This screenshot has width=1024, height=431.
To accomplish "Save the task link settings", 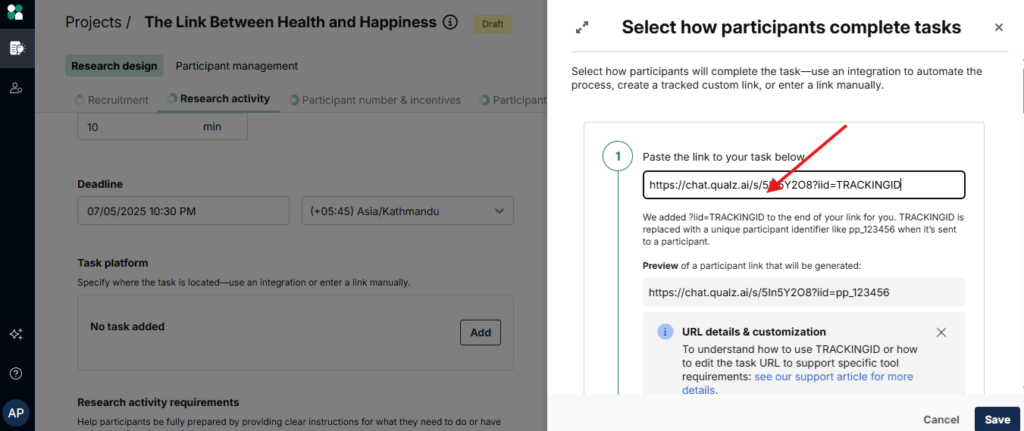I will pyautogui.click(x=996, y=419).
